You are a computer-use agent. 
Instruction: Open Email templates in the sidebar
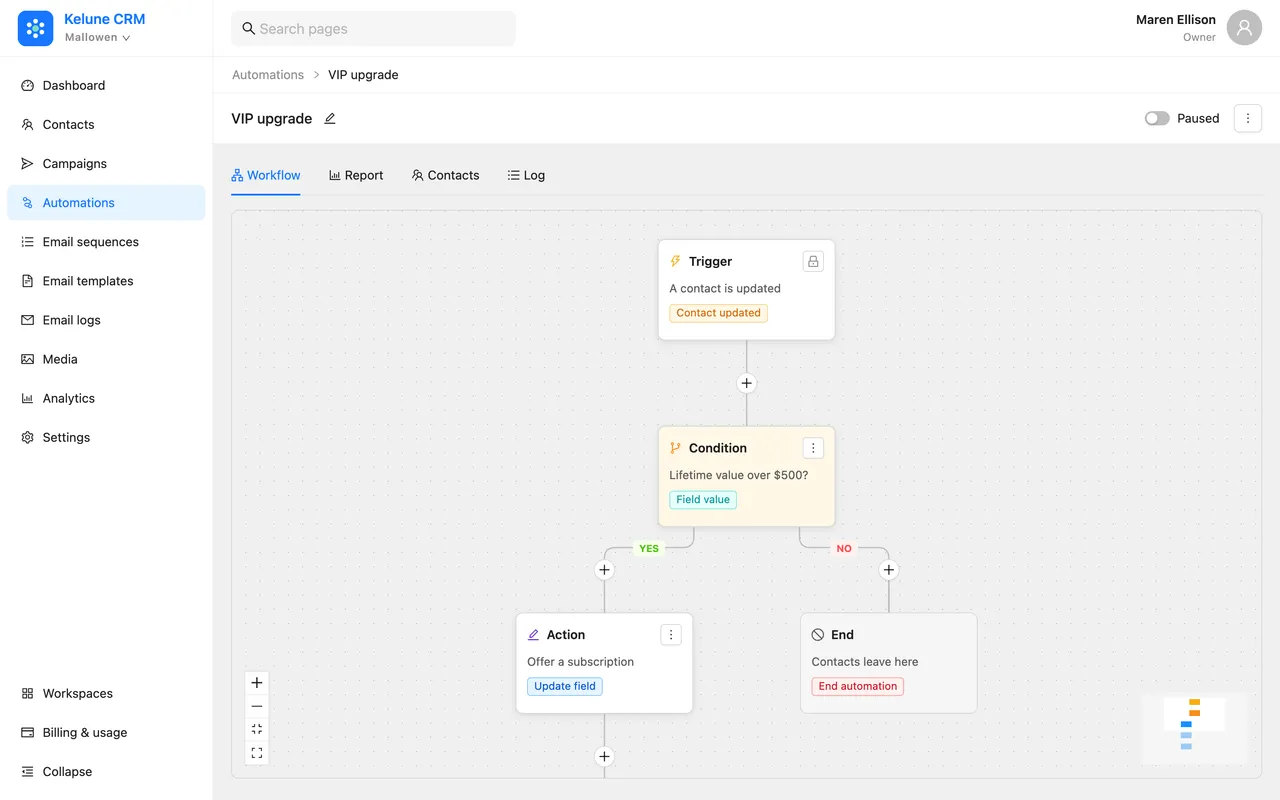click(106, 281)
